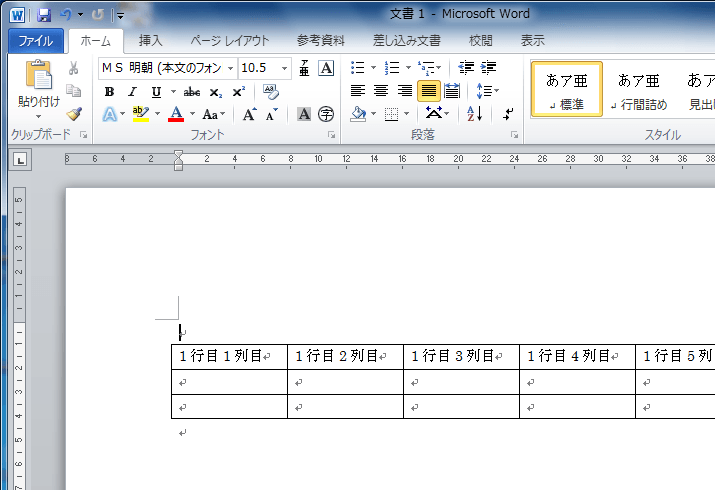This screenshot has height=490, width=715.
Task: Click the A-Z sort icon
Action: [x=475, y=114]
